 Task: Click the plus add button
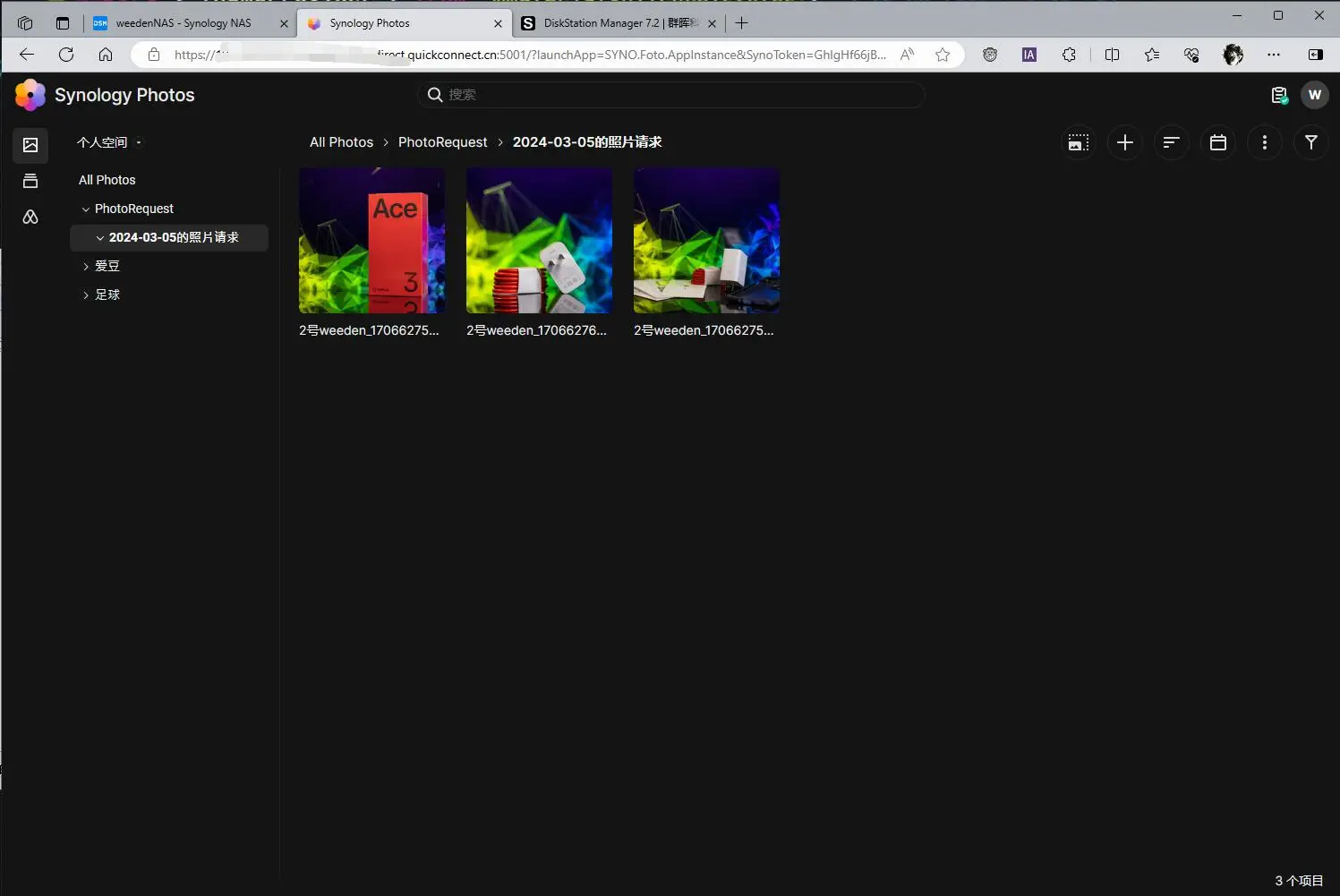[x=1125, y=142]
